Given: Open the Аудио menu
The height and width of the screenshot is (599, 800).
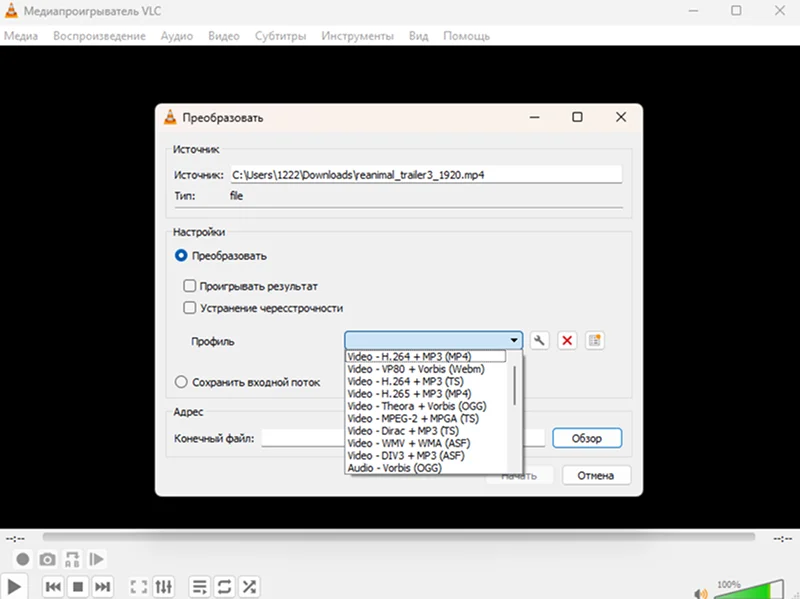Looking at the screenshot, I should tap(177, 36).
